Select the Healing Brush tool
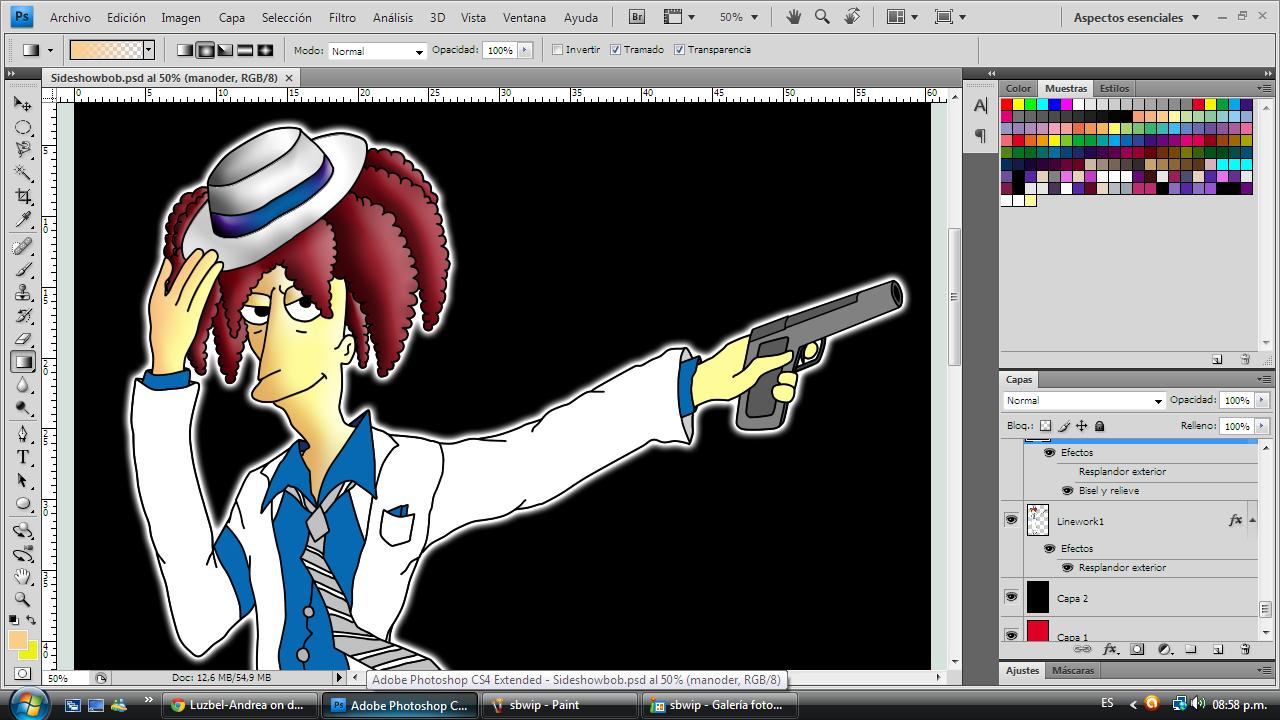The height and width of the screenshot is (720, 1280). point(23,247)
